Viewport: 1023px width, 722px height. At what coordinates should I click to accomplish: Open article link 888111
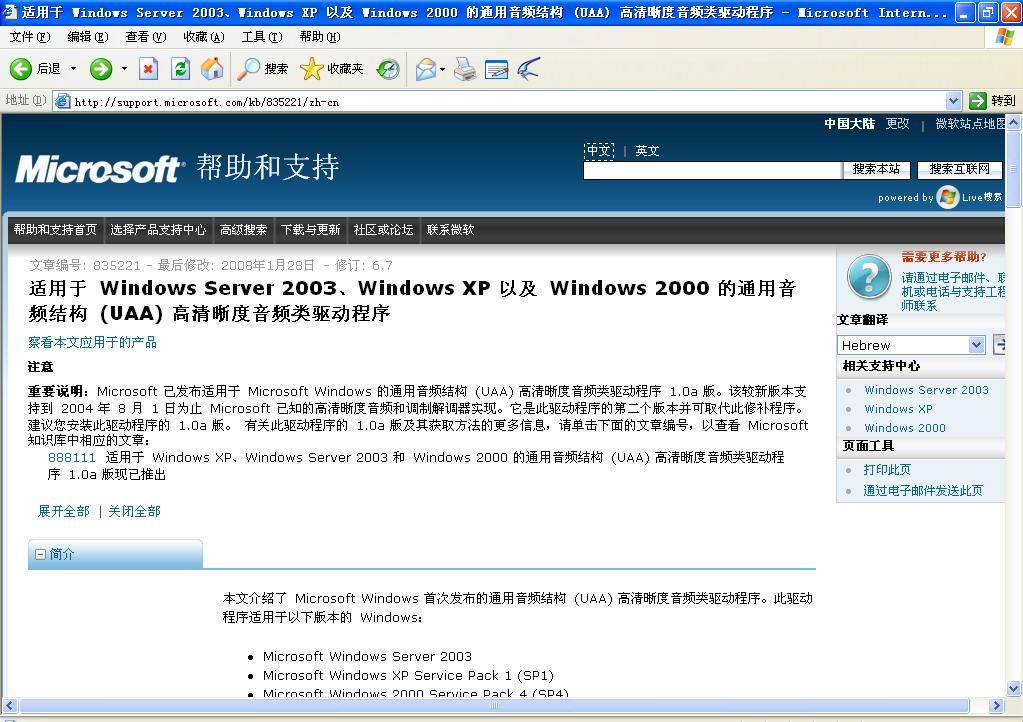click(x=72, y=457)
